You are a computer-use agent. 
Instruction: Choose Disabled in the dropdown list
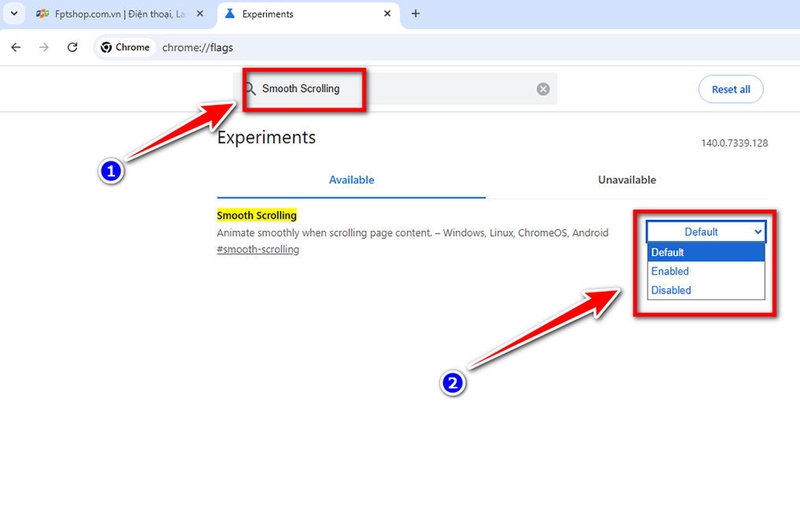(x=706, y=290)
